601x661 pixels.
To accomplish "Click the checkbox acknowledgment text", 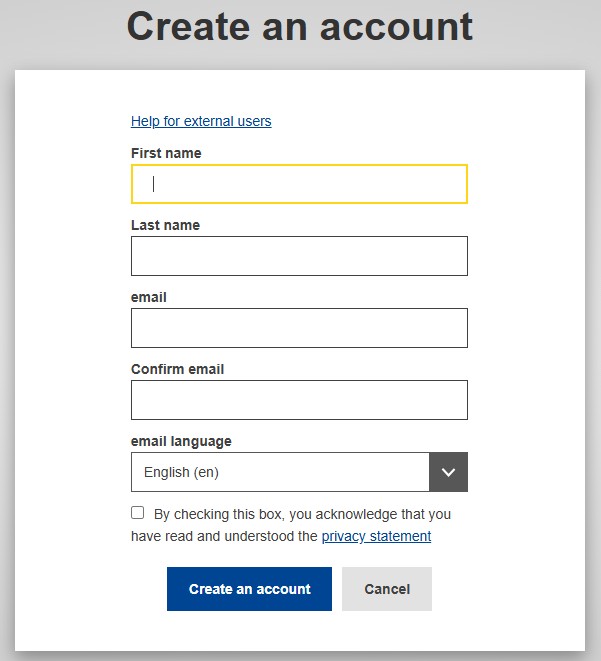I will point(302,515).
